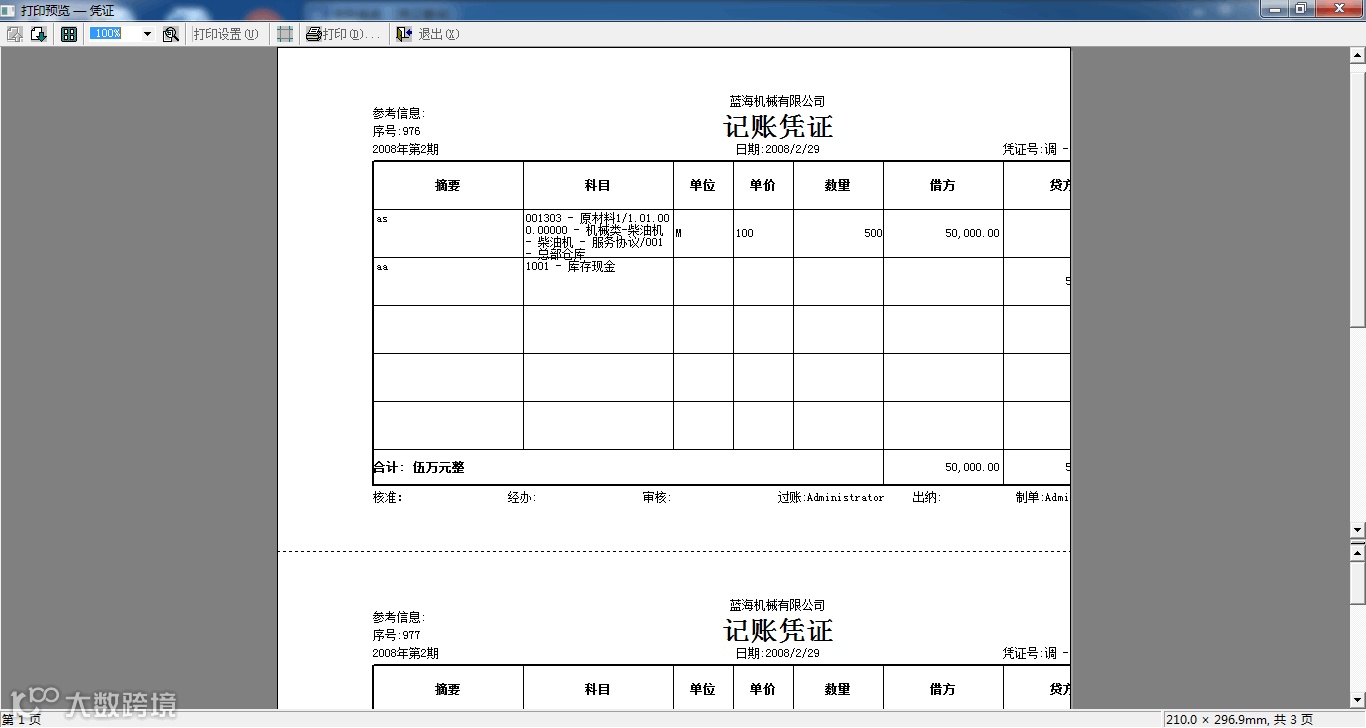Click the previous page arrow icon
The image size is (1366, 728).
15,34
